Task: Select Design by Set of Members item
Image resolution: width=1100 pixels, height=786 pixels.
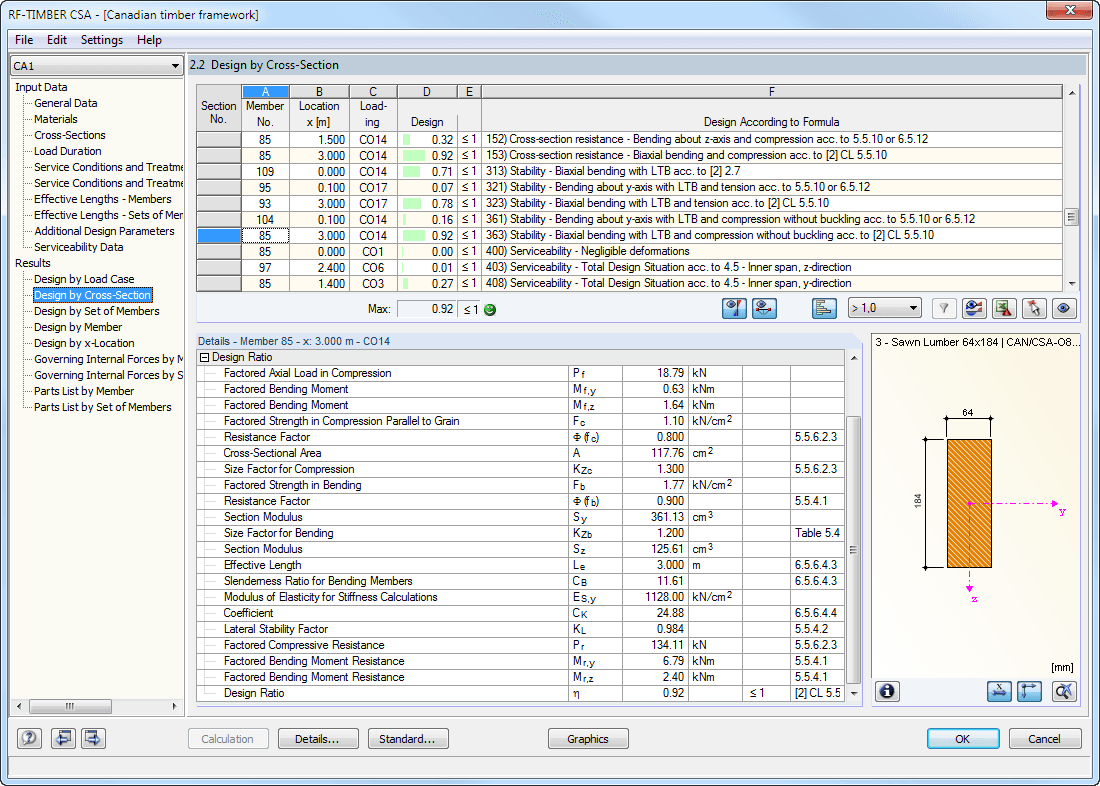Action: point(97,311)
